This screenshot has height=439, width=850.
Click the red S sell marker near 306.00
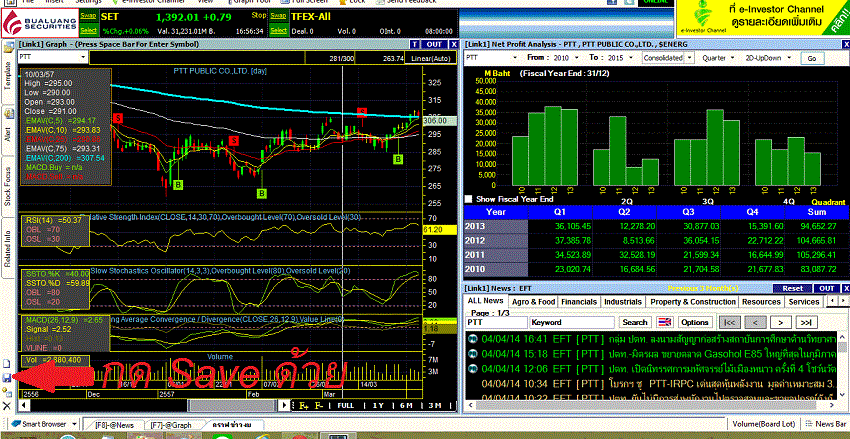tap(362, 112)
